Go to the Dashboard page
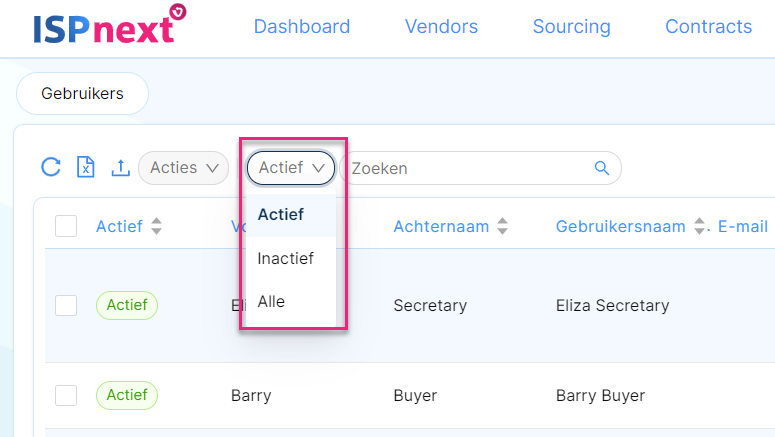This screenshot has height=437, width=775. pyautogui.click(x=301, y=26)
